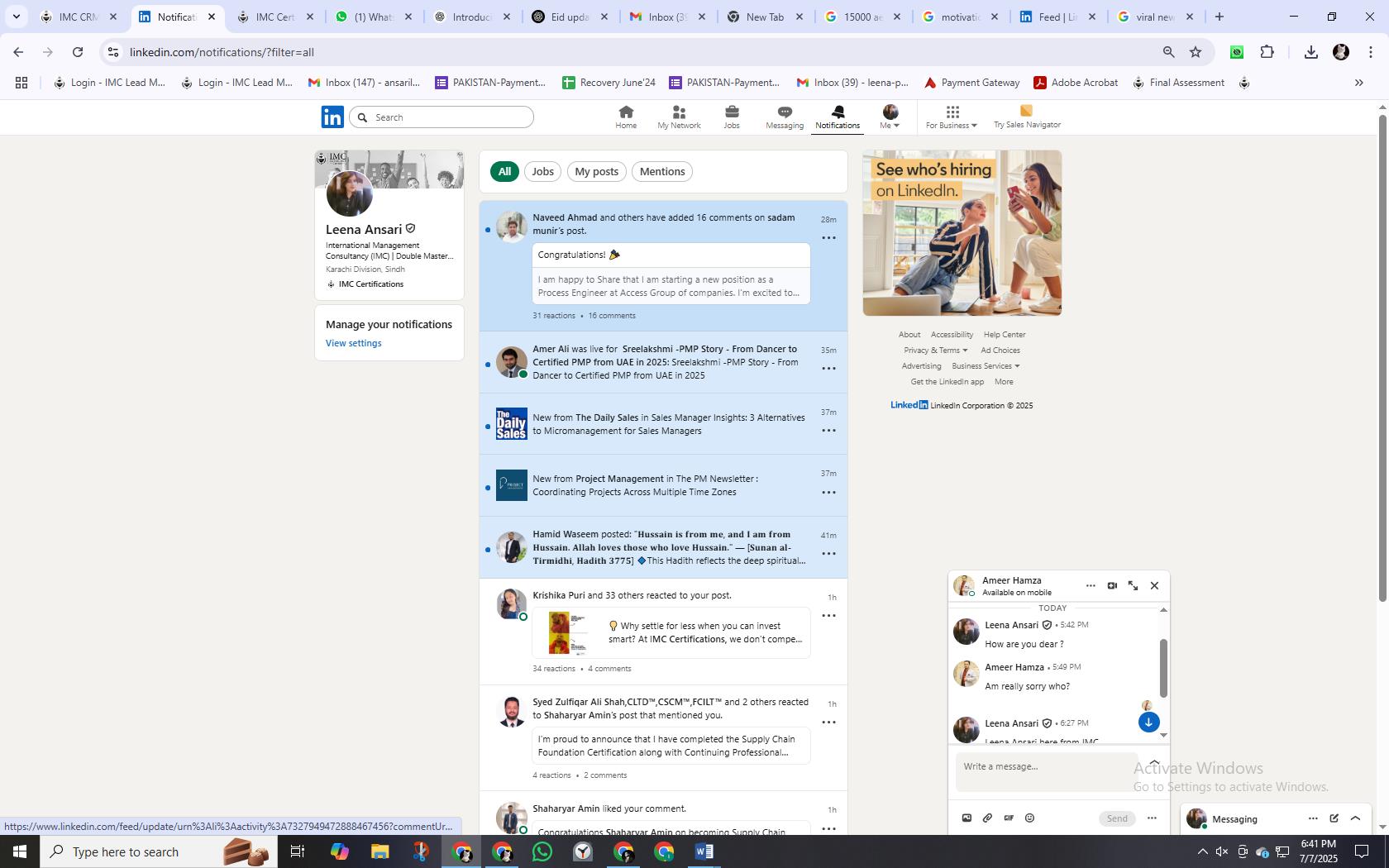Close the Ameer Hamza chat window
1389x868 pixels.
pos(1155,585)
